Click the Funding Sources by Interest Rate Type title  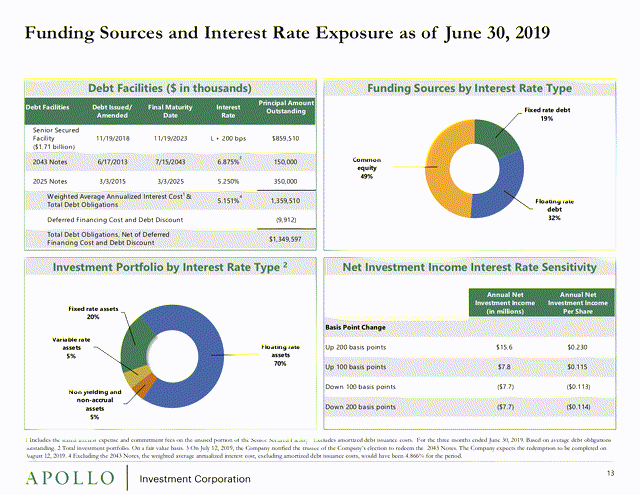[x=469, y=88]
